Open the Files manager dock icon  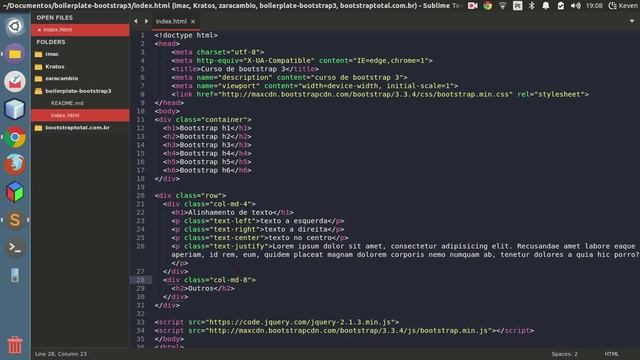click(x=15, y=54)
